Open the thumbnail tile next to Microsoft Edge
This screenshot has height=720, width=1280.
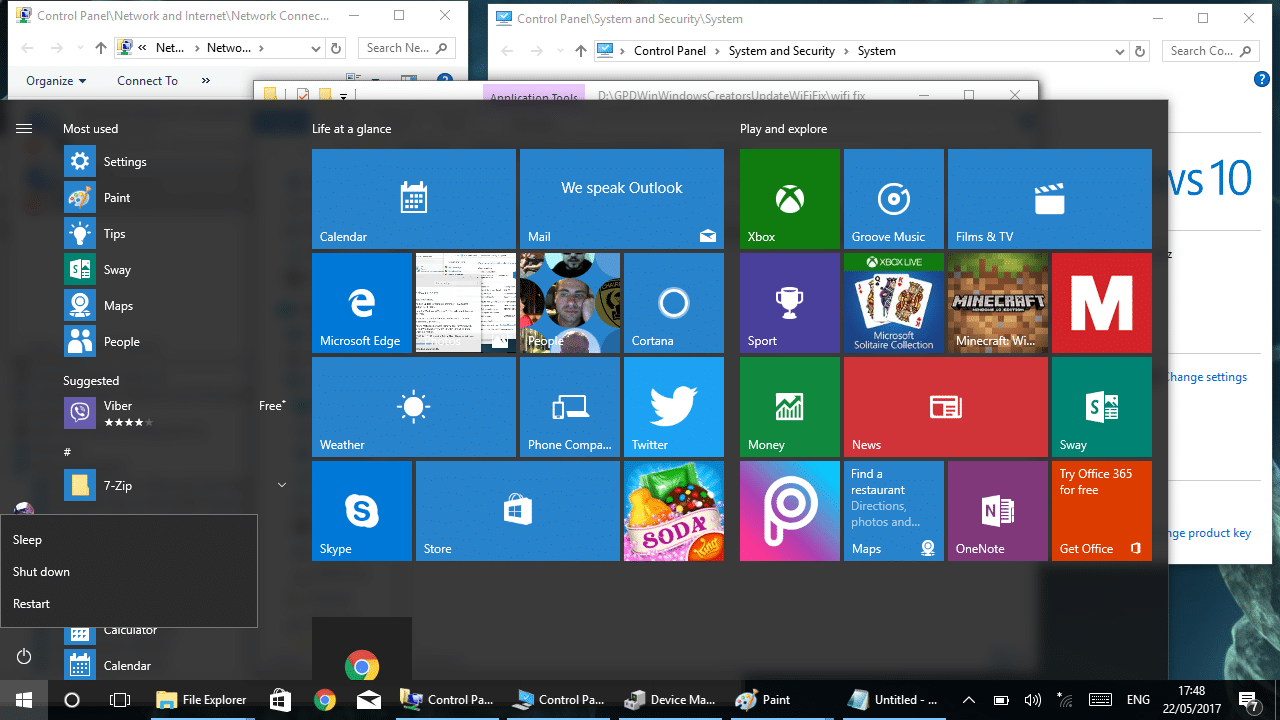click(x=466, y=303)
